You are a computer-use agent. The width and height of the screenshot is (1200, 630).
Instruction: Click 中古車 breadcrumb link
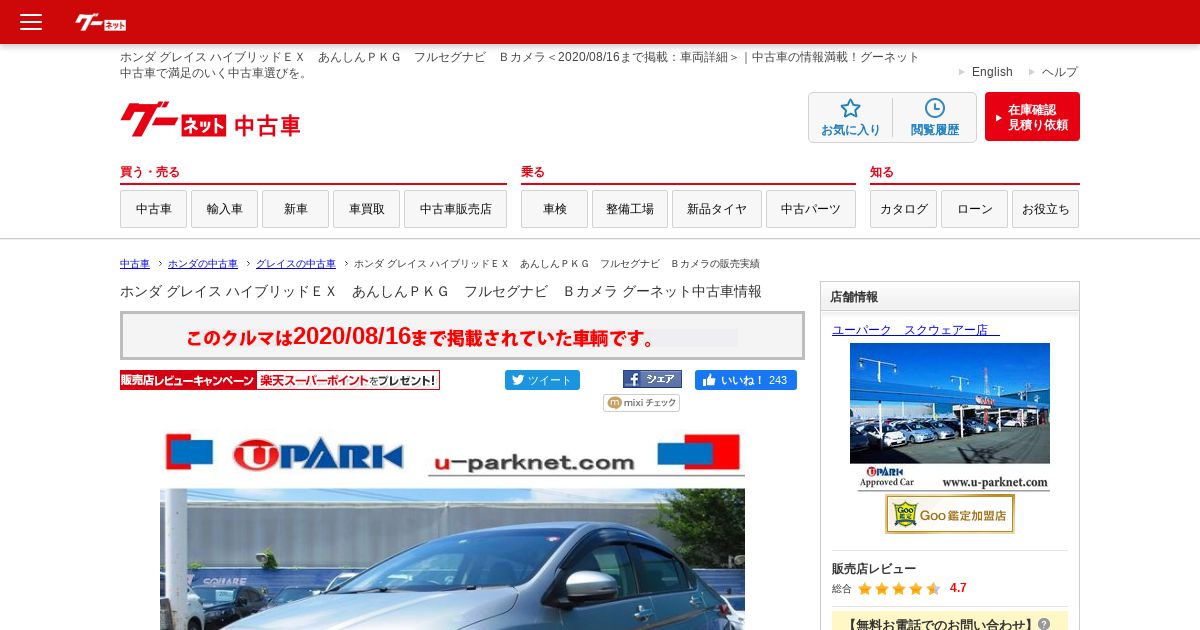pos(135,264)
